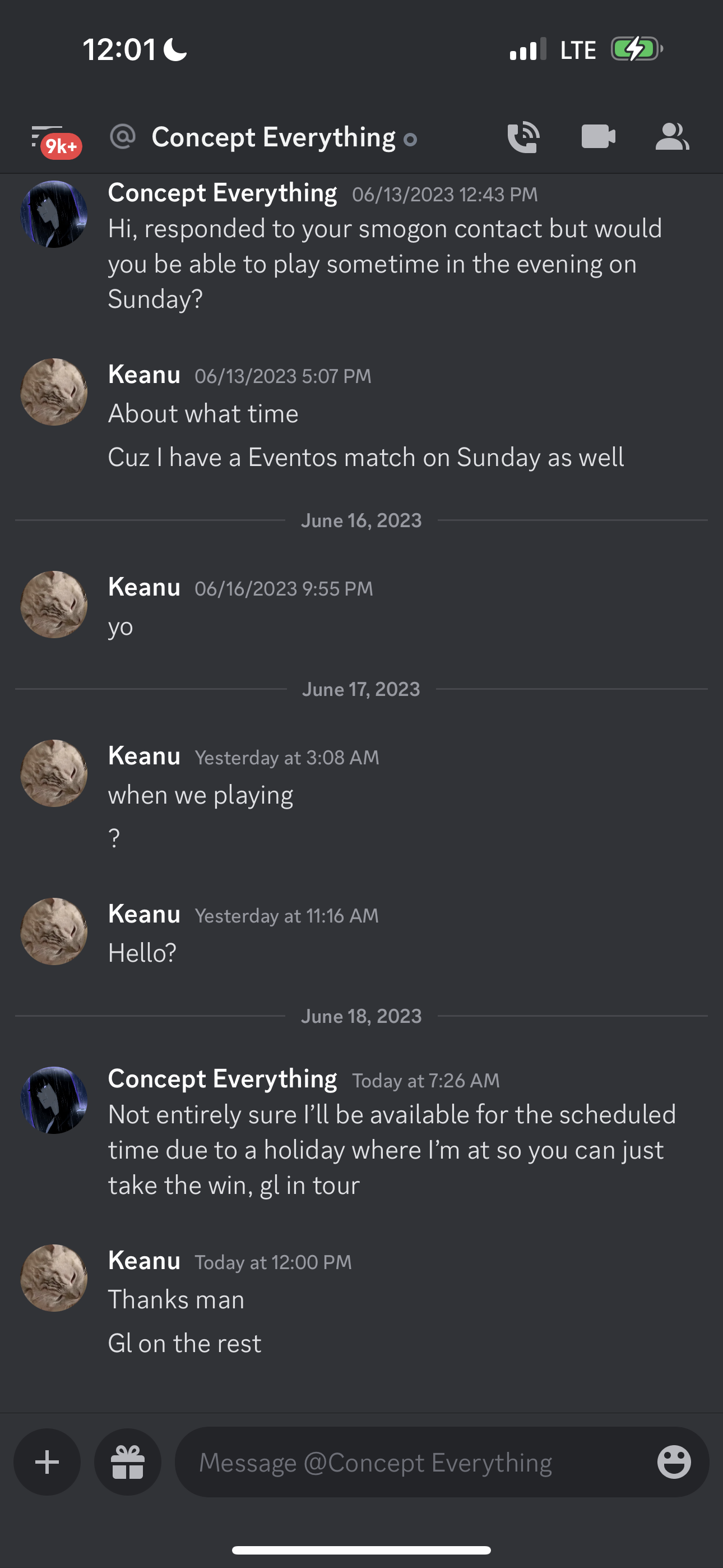This screenshot has height=1568, width=723.
Task: Tap Keanu's avatar beside "Thanks man"
Action: [54, 1278]
